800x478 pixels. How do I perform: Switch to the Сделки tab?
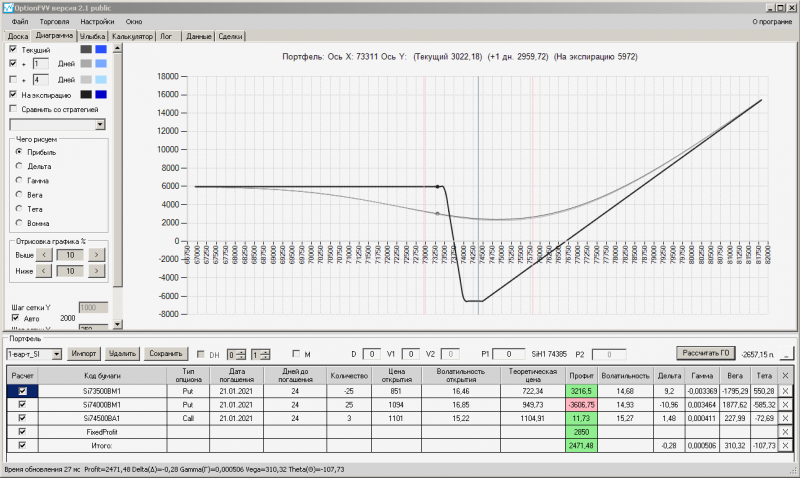click(230, 36)
